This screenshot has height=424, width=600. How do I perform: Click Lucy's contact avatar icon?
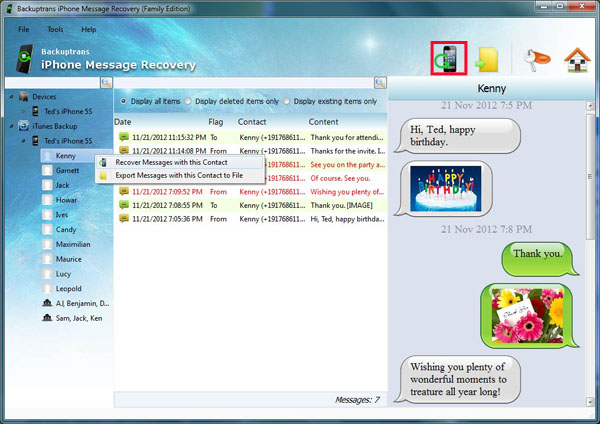coord(47,274)
